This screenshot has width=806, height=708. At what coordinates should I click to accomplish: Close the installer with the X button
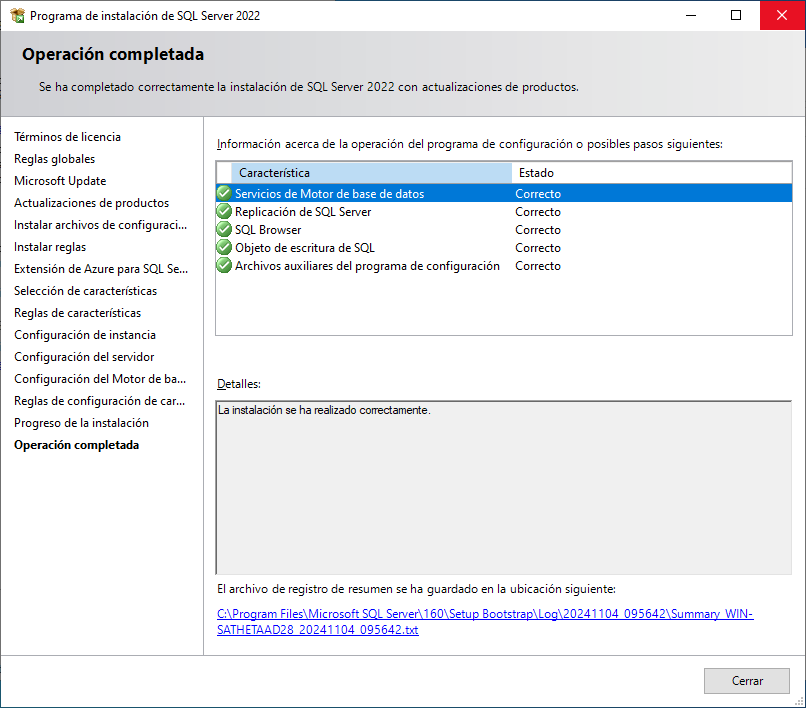pos(782,16)
